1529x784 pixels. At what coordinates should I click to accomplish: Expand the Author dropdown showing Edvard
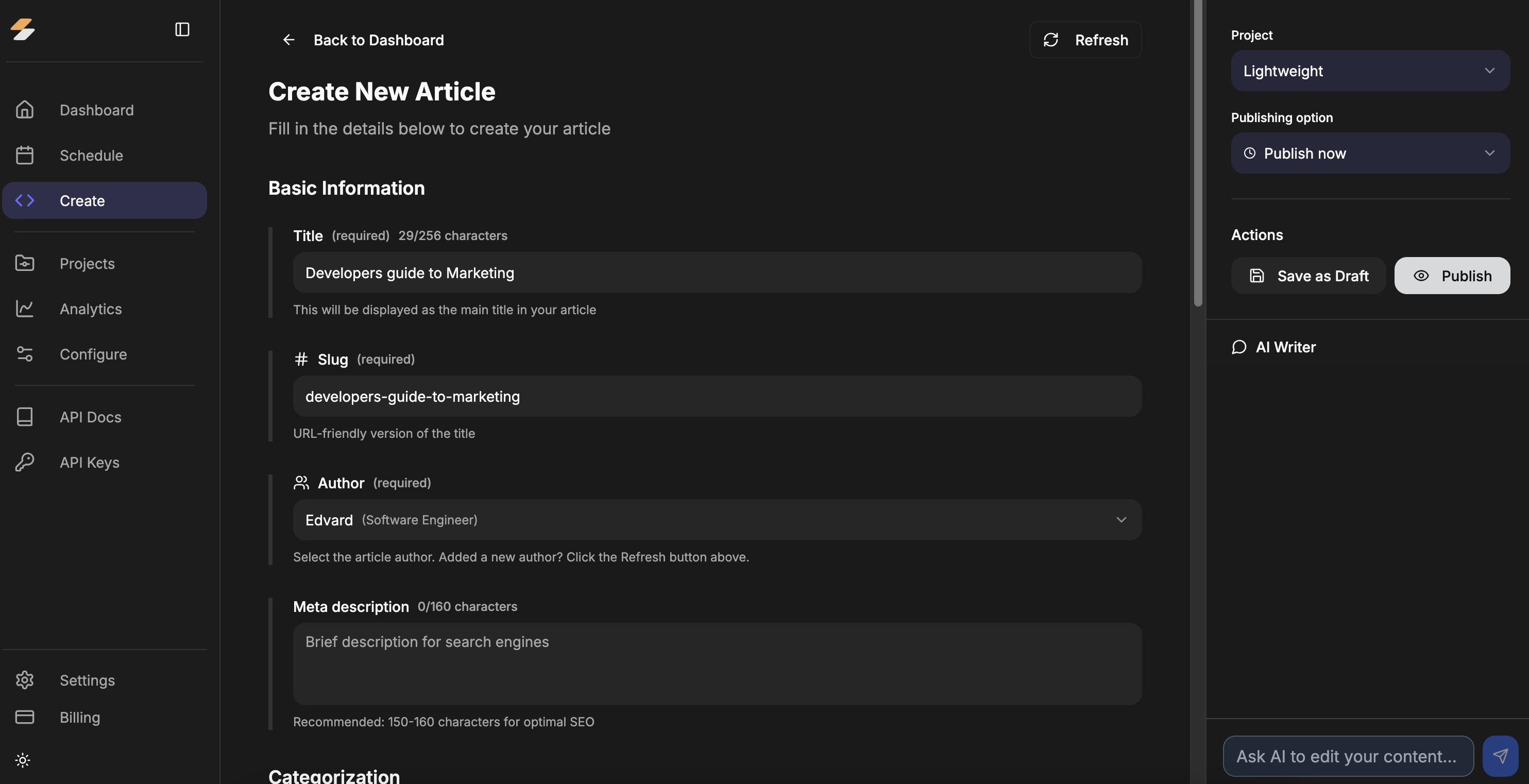pyautogui.click(x=717, y=520)
